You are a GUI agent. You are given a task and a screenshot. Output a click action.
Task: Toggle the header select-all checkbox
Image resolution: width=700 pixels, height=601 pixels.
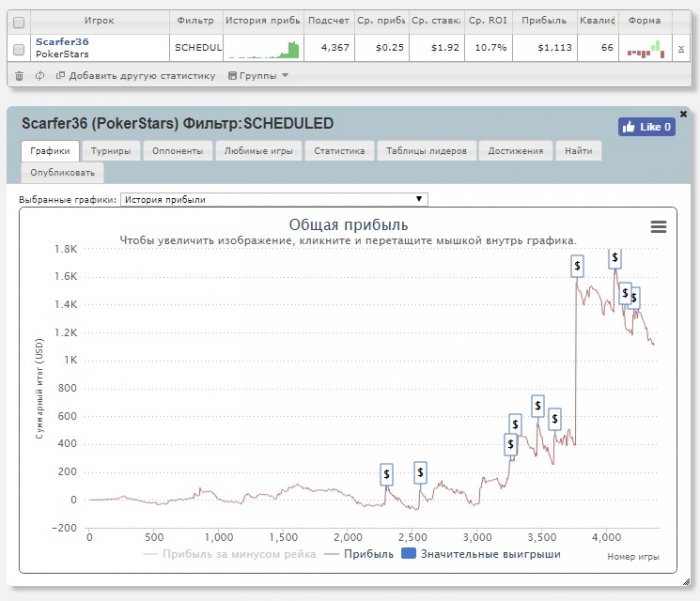click(x=19, y=22)
